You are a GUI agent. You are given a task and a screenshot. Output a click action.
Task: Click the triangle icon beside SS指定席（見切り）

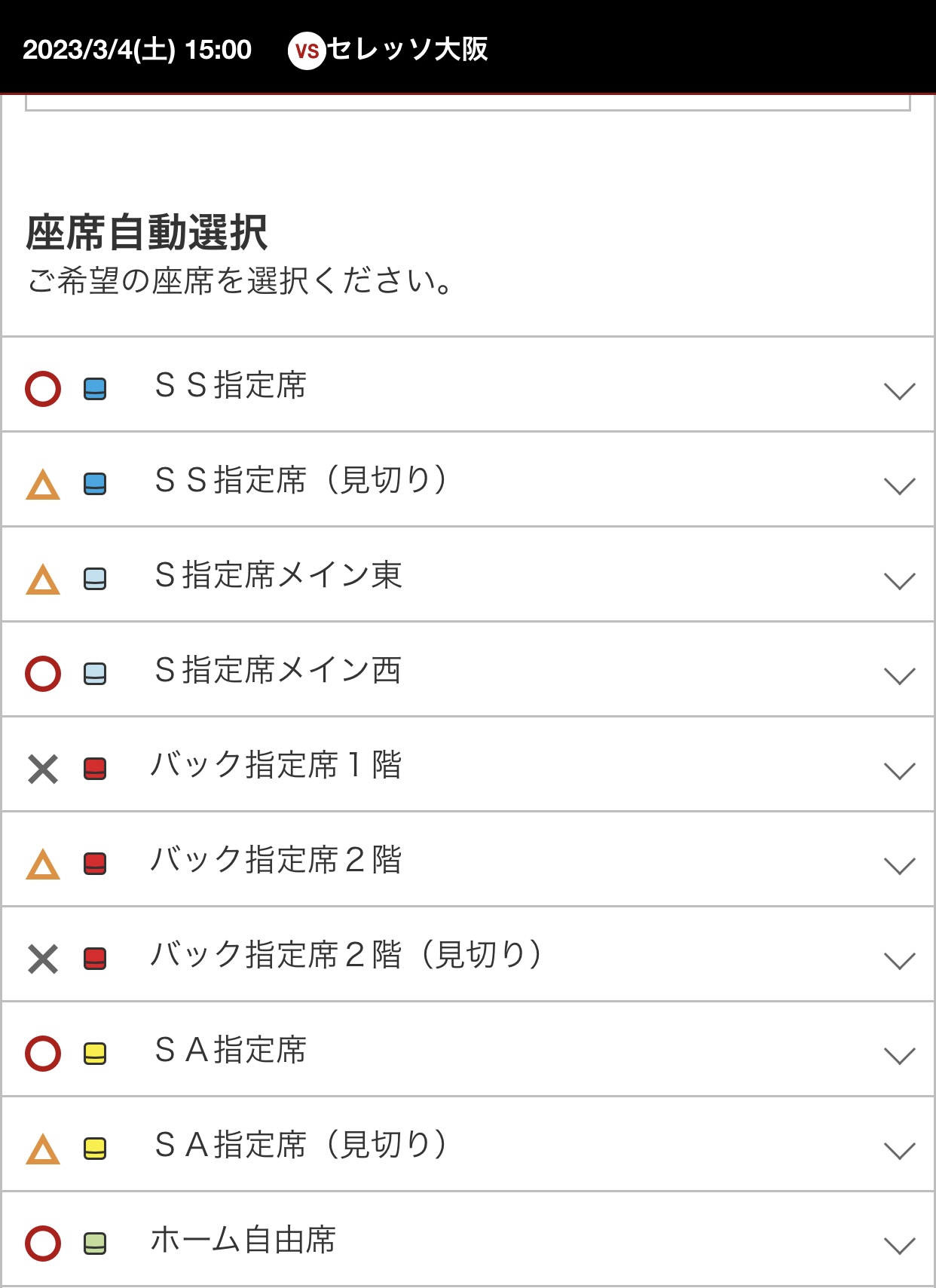pyautogui.click(x=43, y=485)
